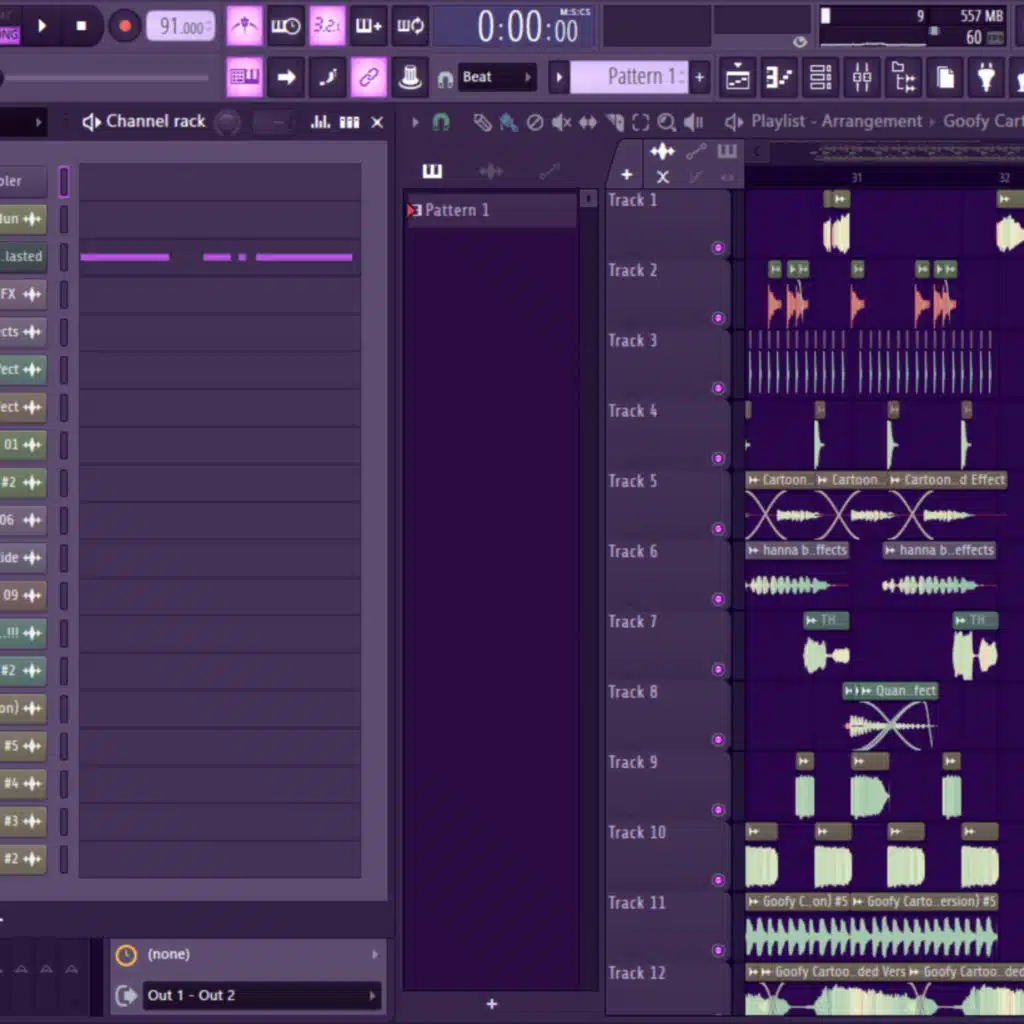Switch to the piano pattern tab in picker

pos(432,171)
